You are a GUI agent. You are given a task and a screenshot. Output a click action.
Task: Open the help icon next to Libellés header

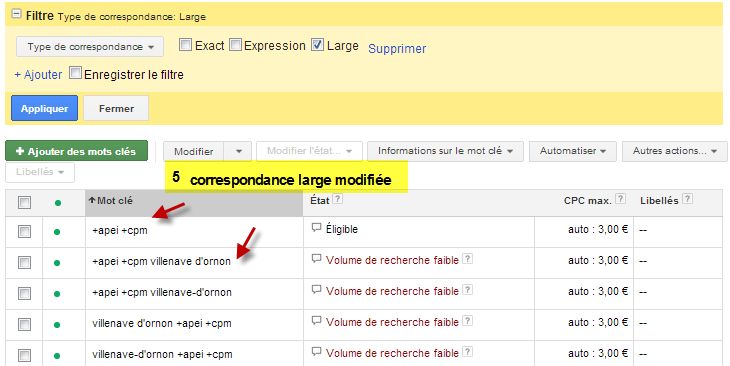(687, 199)
